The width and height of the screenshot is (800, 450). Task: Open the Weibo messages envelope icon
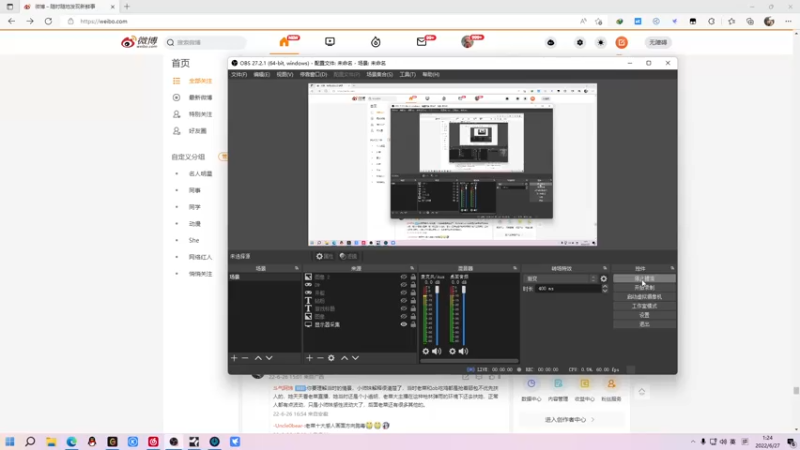[x=421, y=42]
